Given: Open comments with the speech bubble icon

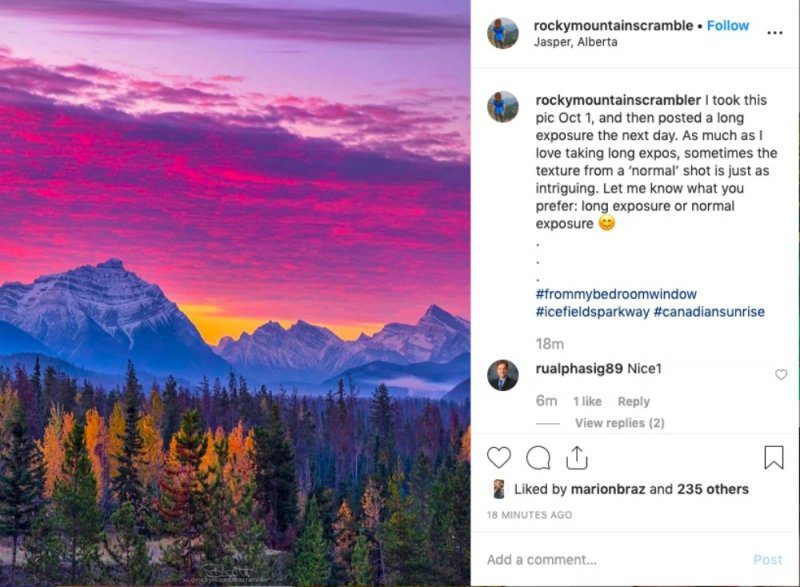Looking at the screenshot, I should pyautogui.click(x=536, y=456).
